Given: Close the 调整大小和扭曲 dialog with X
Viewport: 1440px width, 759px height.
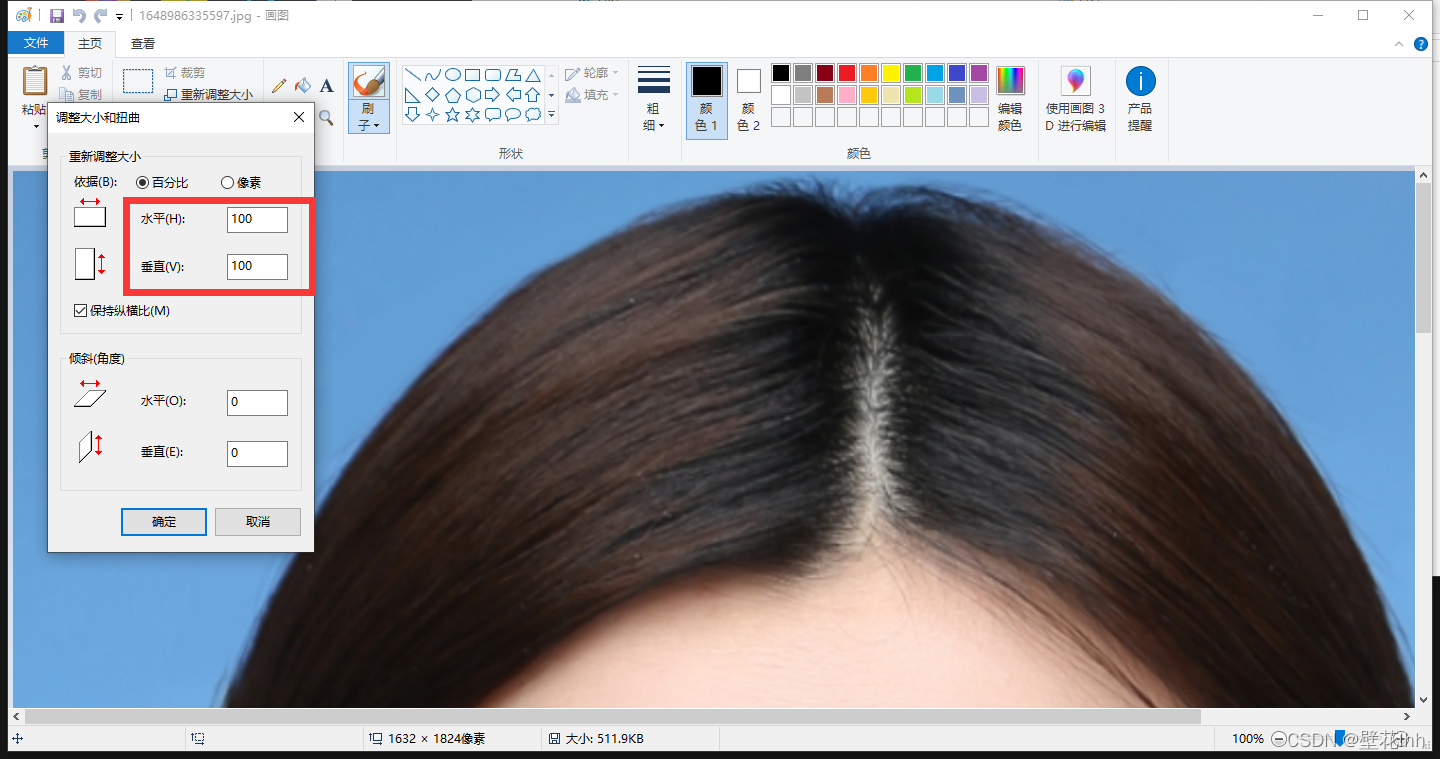Looking at the screenshot, I should 298,117.
